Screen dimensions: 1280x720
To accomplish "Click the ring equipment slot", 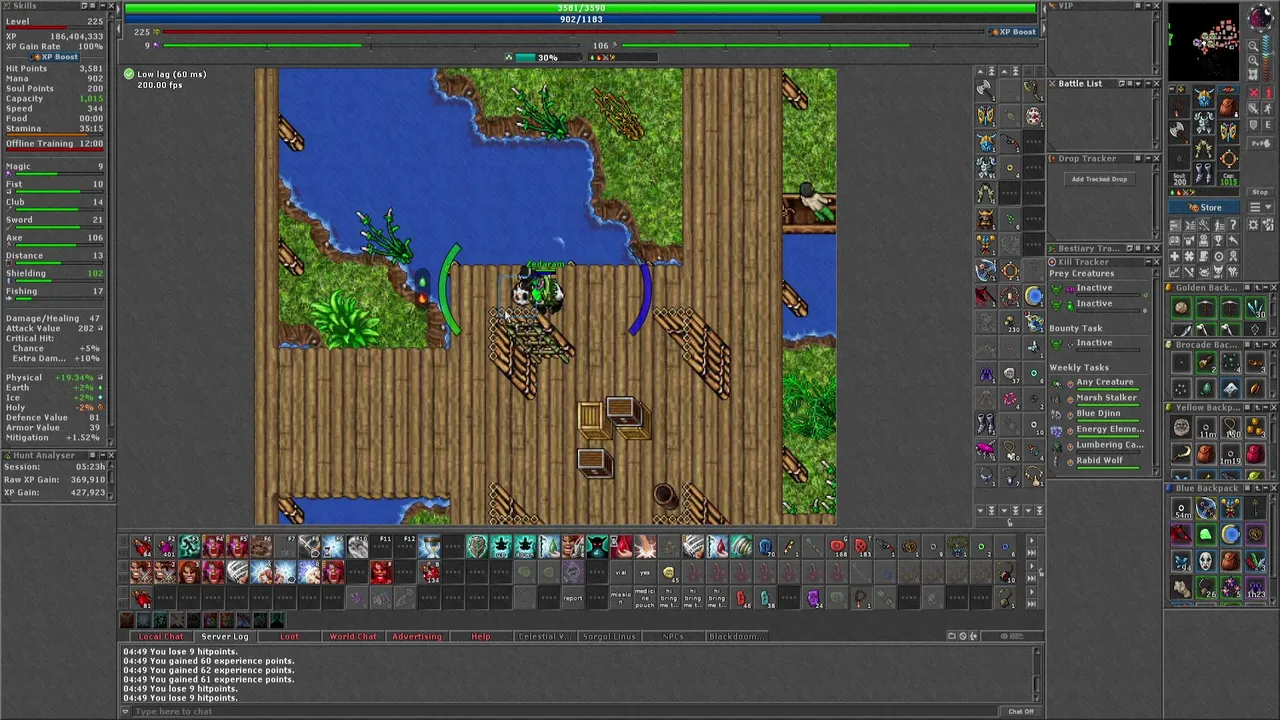I will click(1228, 158).
